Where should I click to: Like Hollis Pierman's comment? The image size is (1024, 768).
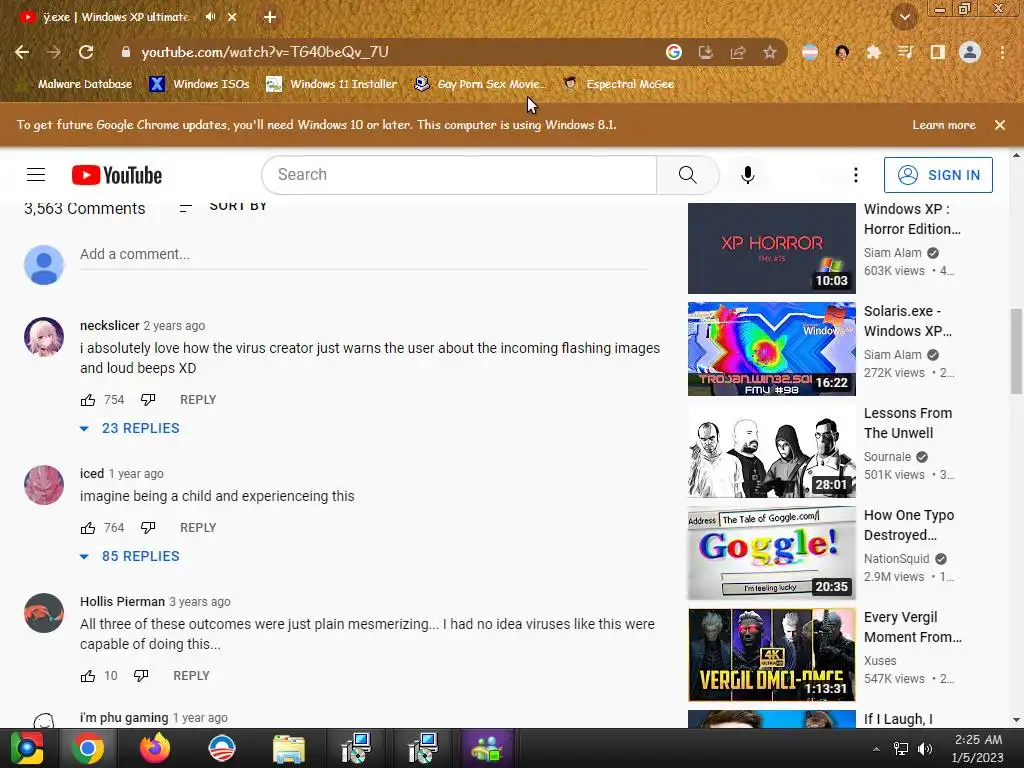[88, 676]
